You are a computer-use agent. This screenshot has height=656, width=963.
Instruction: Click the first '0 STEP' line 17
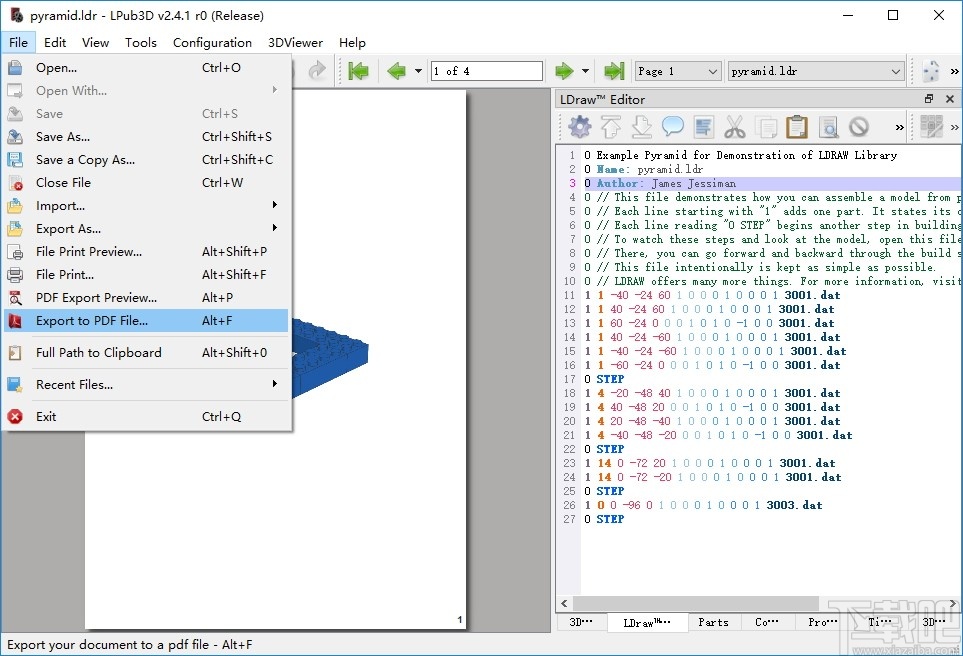tap(604, 379)
